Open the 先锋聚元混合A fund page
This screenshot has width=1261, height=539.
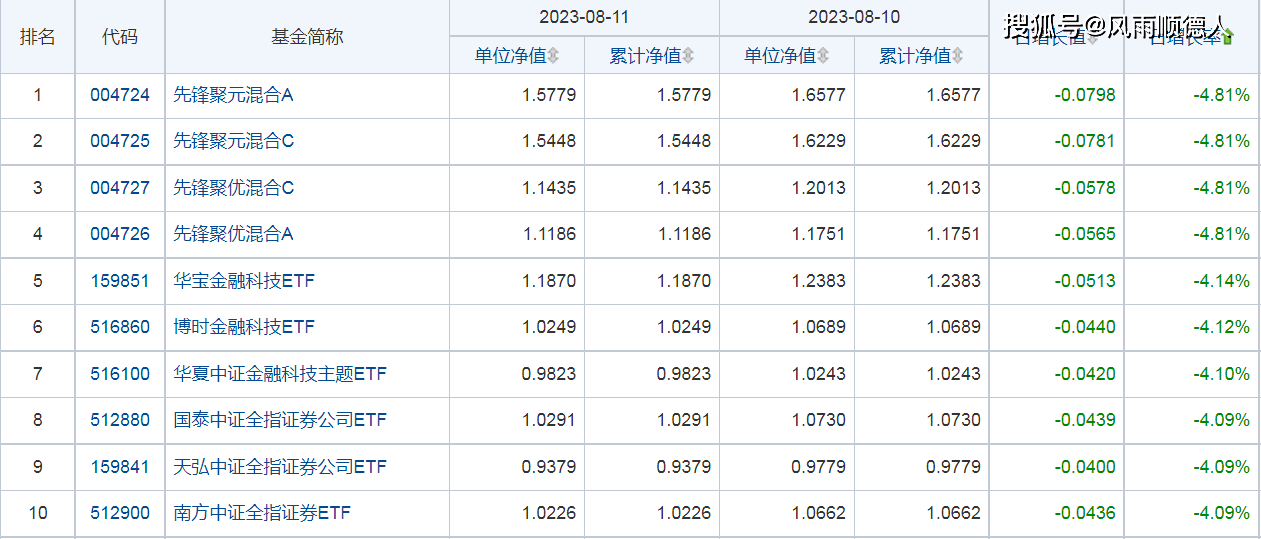tap(233, 96)
